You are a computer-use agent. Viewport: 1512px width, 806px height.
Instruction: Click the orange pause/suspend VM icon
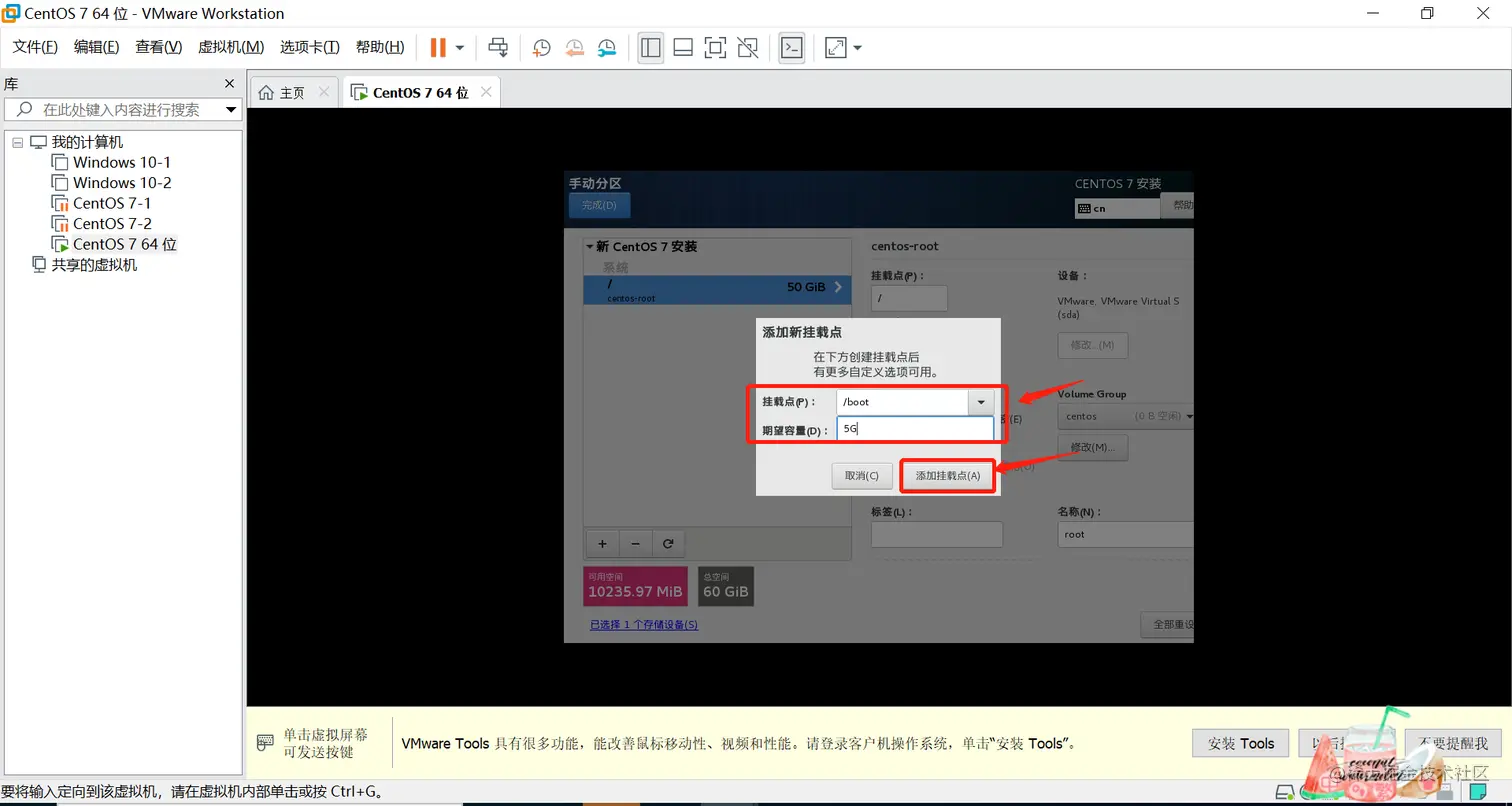click(x=438, y=47)
